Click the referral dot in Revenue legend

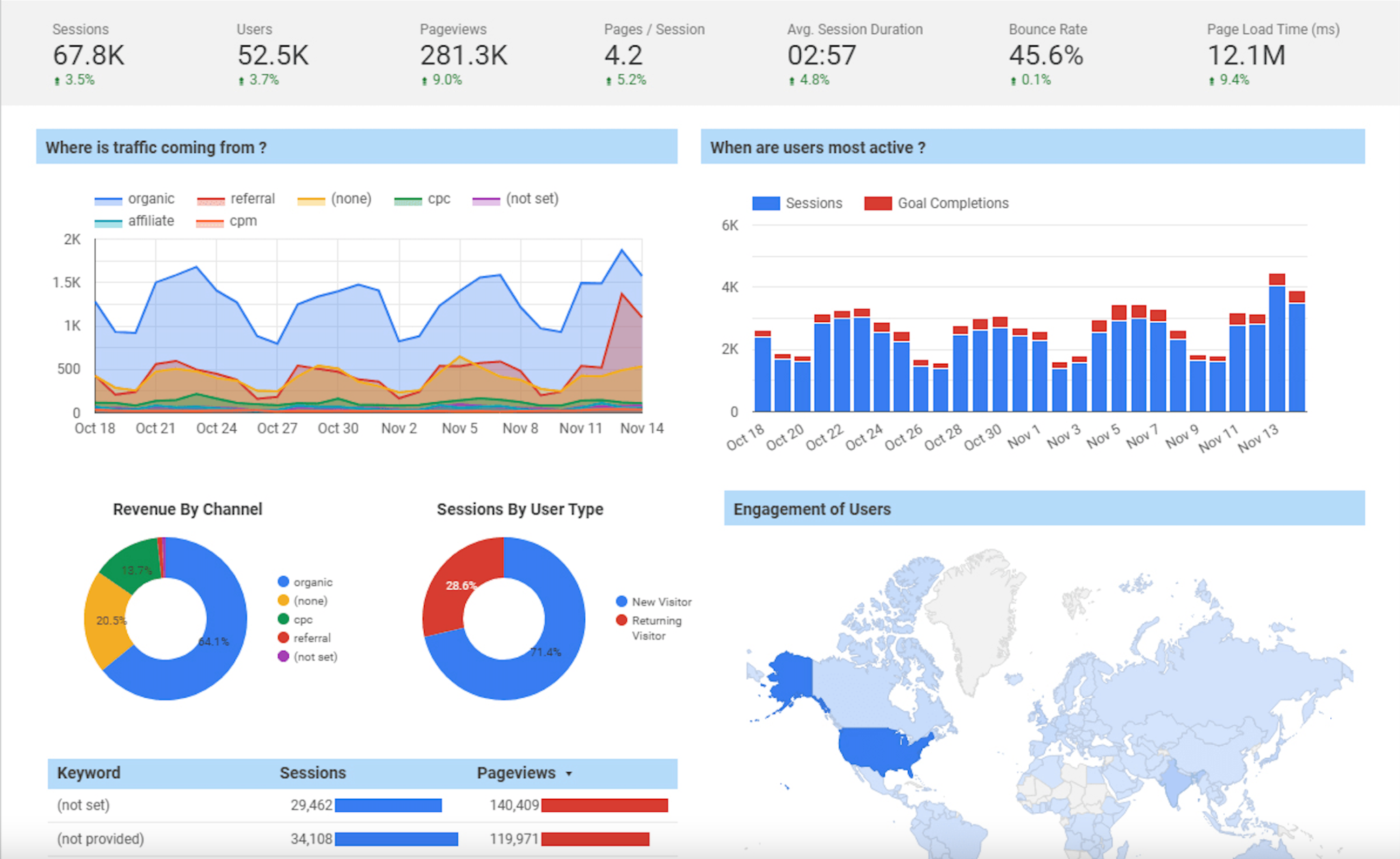coord(283,637)
